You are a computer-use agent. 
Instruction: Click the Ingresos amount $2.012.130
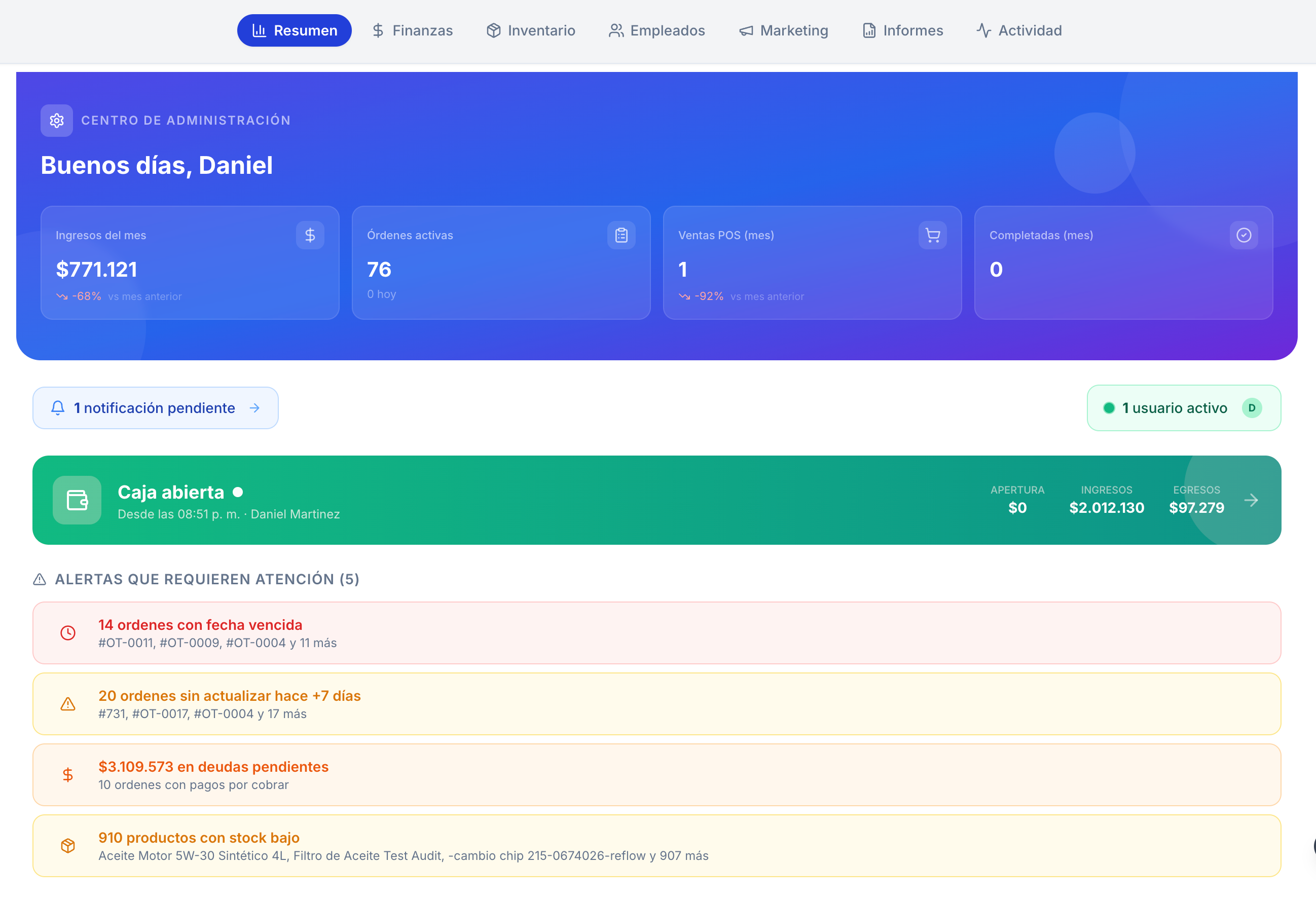1107,508
